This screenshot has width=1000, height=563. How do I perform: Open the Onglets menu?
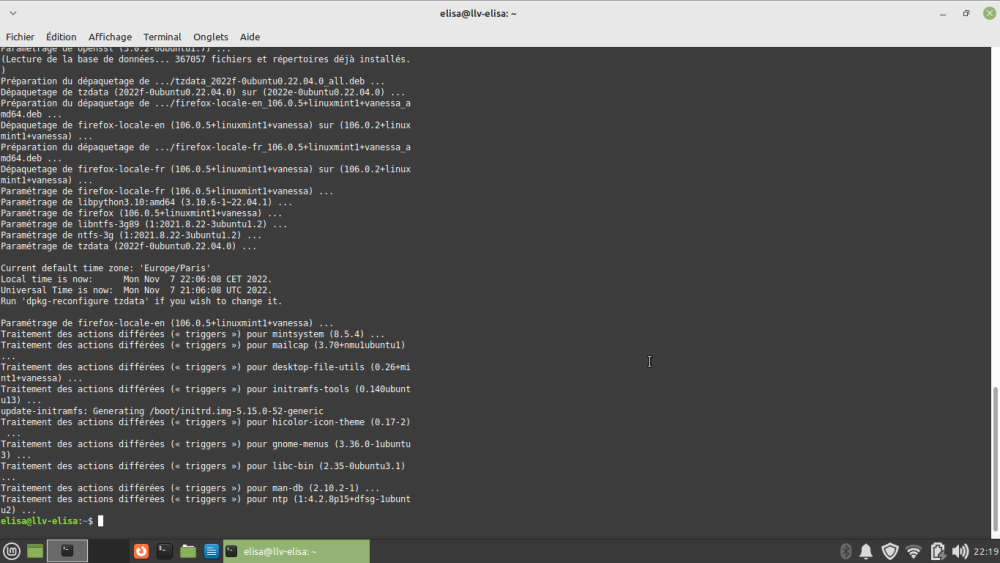click(210, 37)
